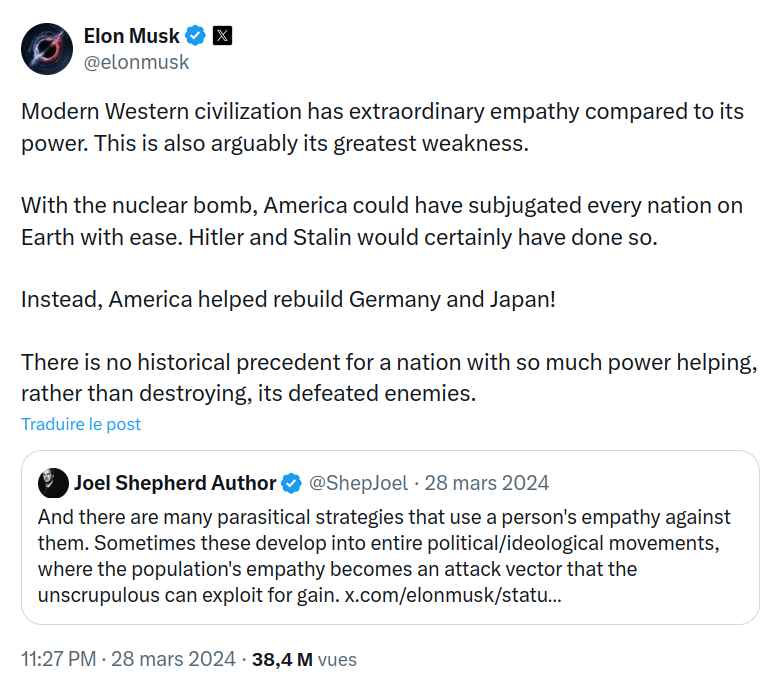768x683 pixels.
Task: Click the tweet's first paragraph about empathy
Action: (383, 127)
